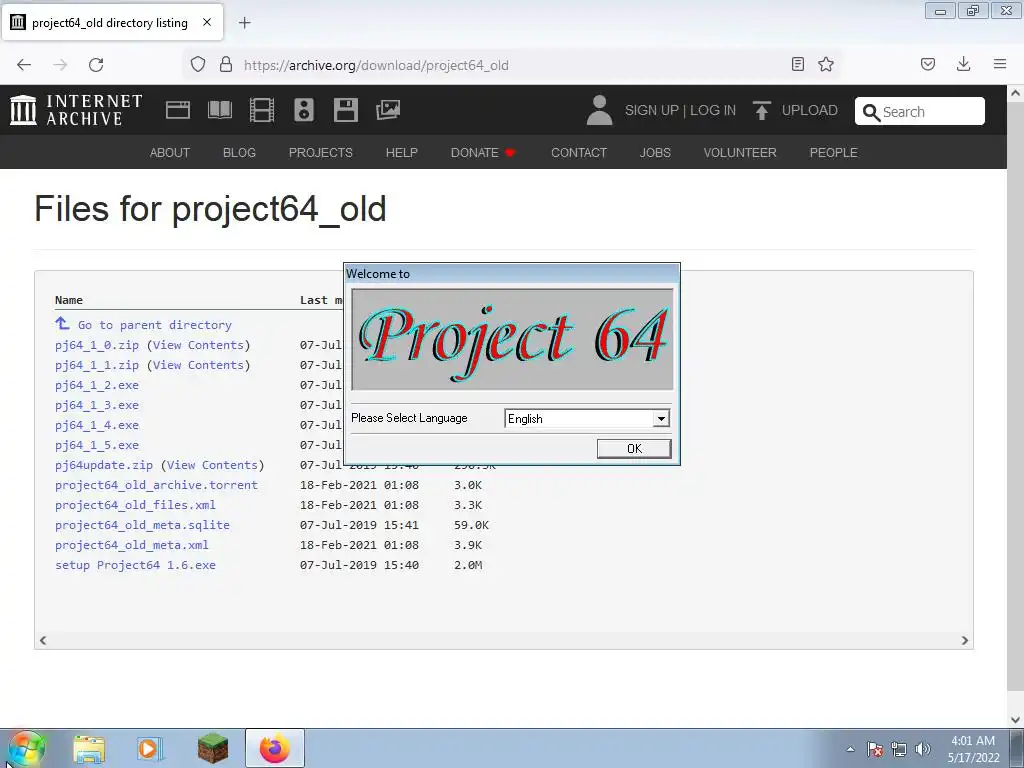The width and height of the screenshot is (1024, 768).
Task: Download pj64_1_3.exe
Action: 97,406
